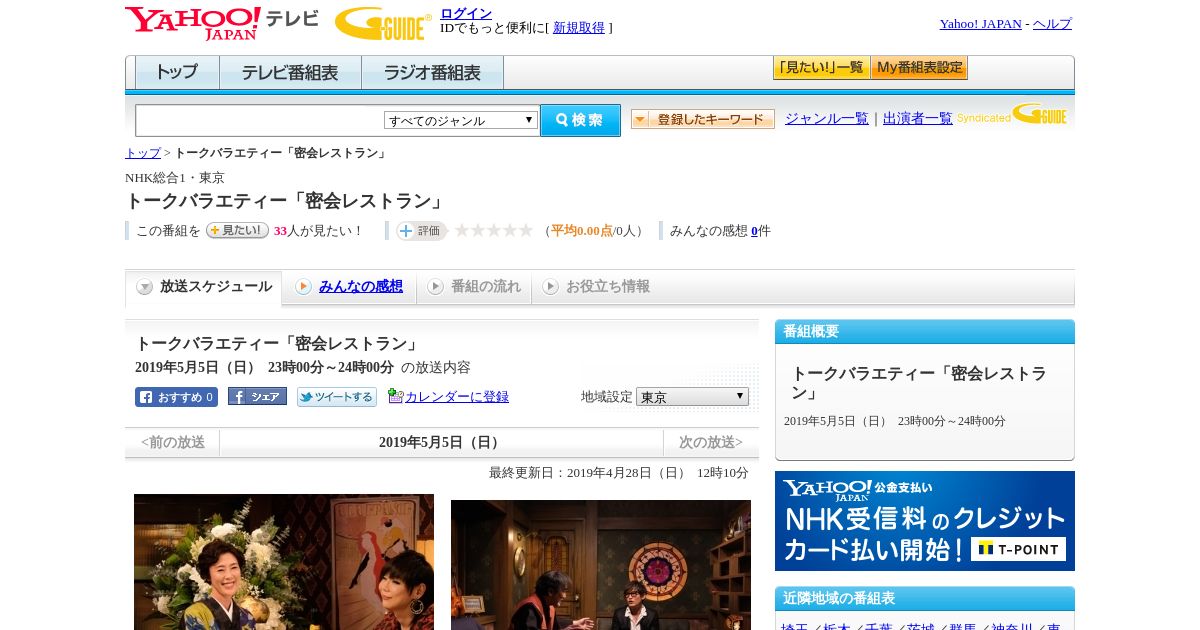Click the 検索 magnifier search button
Viewport: 1200px width, 630px height.
point(580,120)
